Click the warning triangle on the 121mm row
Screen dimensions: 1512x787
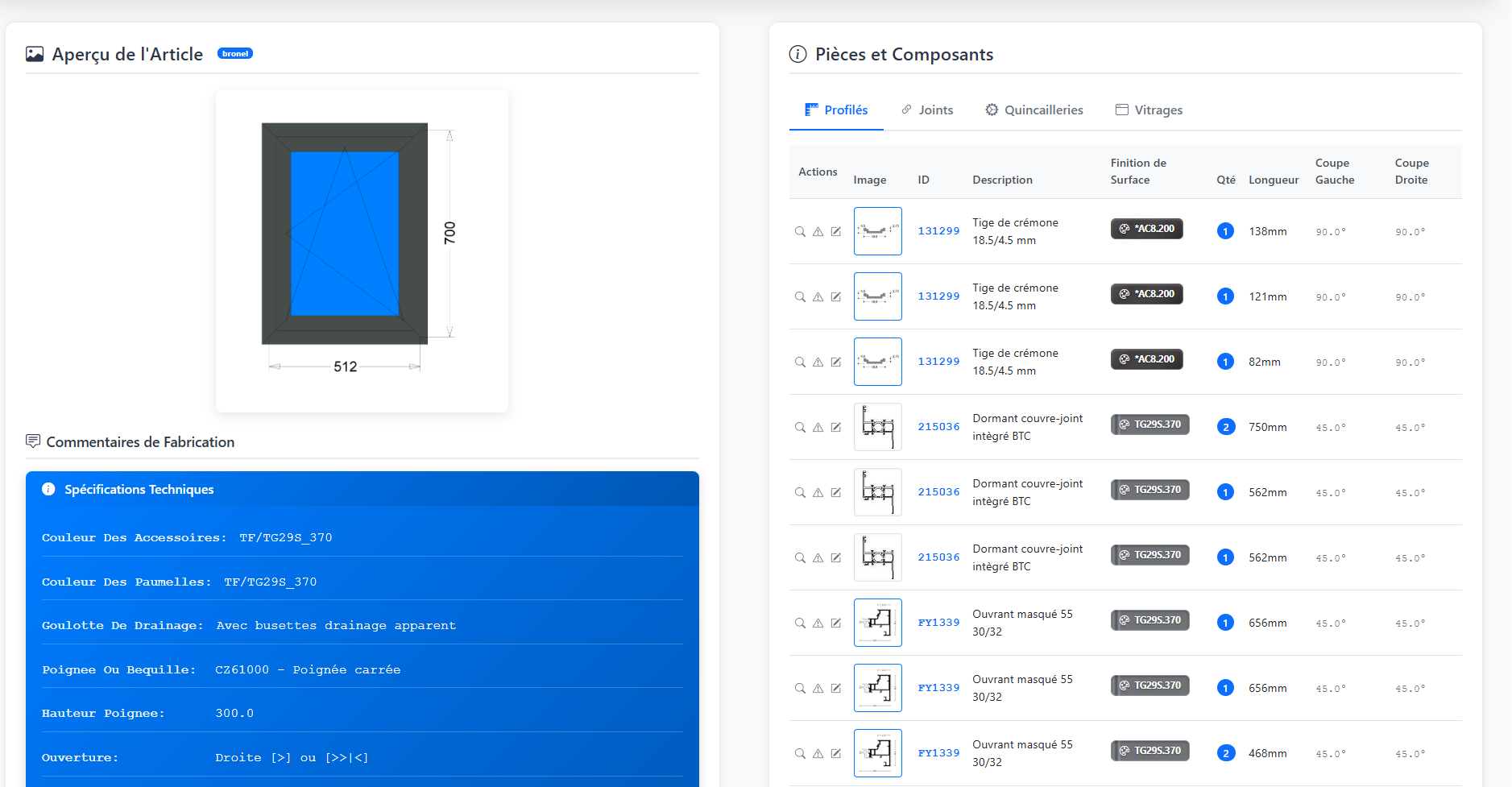point(818,296)
